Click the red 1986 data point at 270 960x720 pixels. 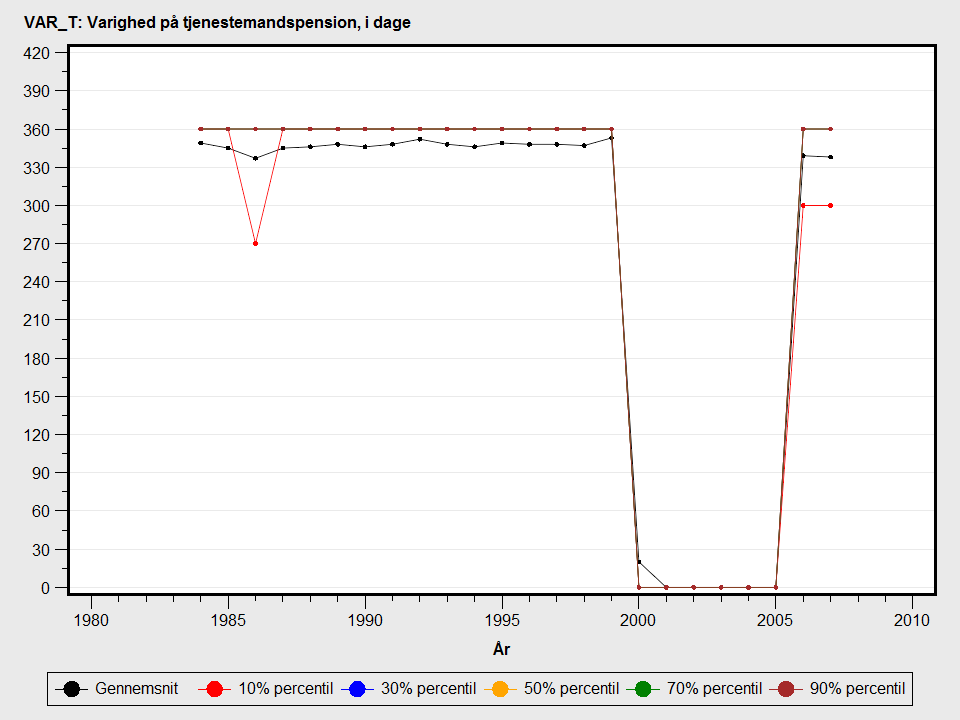(x=255, y=243)
